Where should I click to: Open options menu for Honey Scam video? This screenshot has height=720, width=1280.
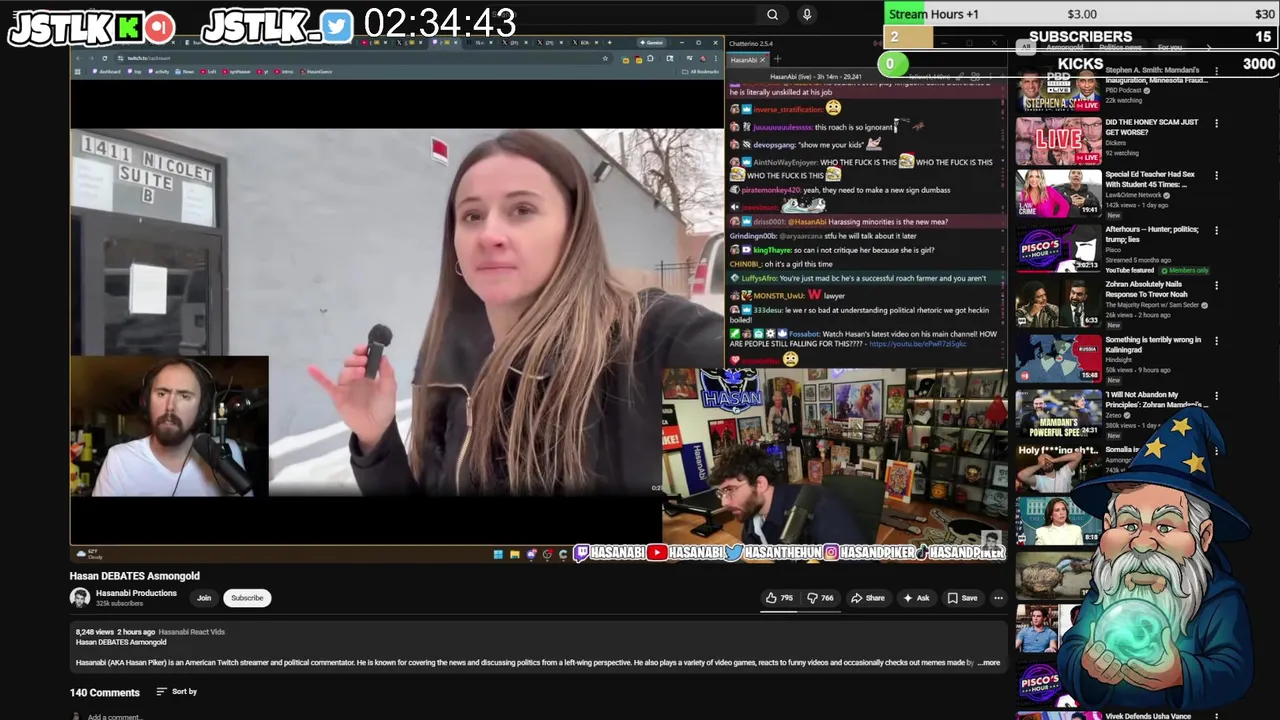pos(1216,123)
